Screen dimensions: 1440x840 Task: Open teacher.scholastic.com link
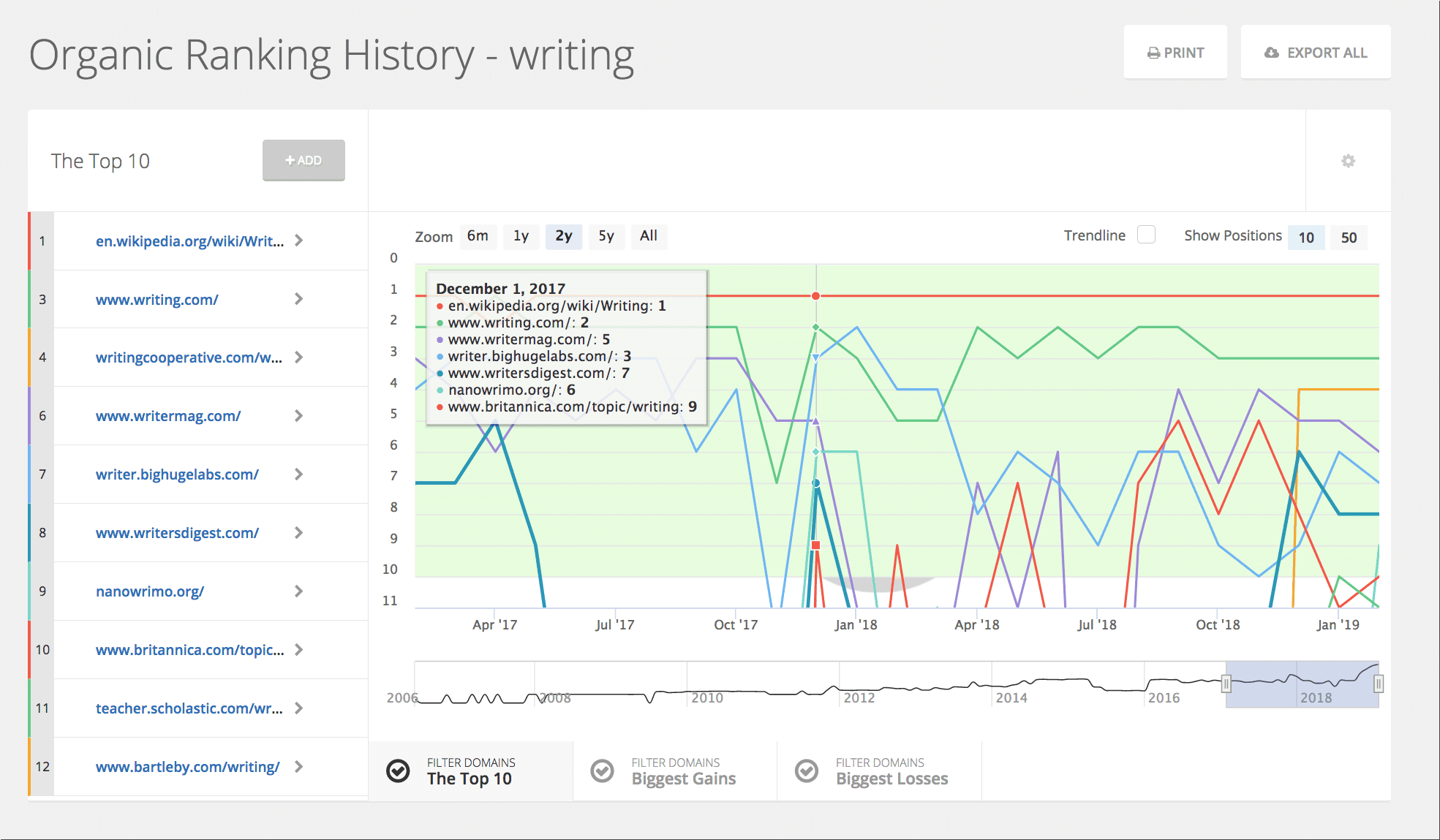(189, 708)
